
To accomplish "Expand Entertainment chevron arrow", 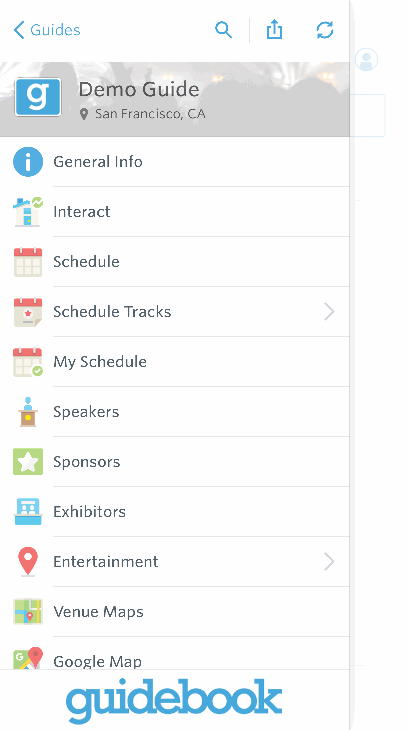I will [x=329, y=561].
